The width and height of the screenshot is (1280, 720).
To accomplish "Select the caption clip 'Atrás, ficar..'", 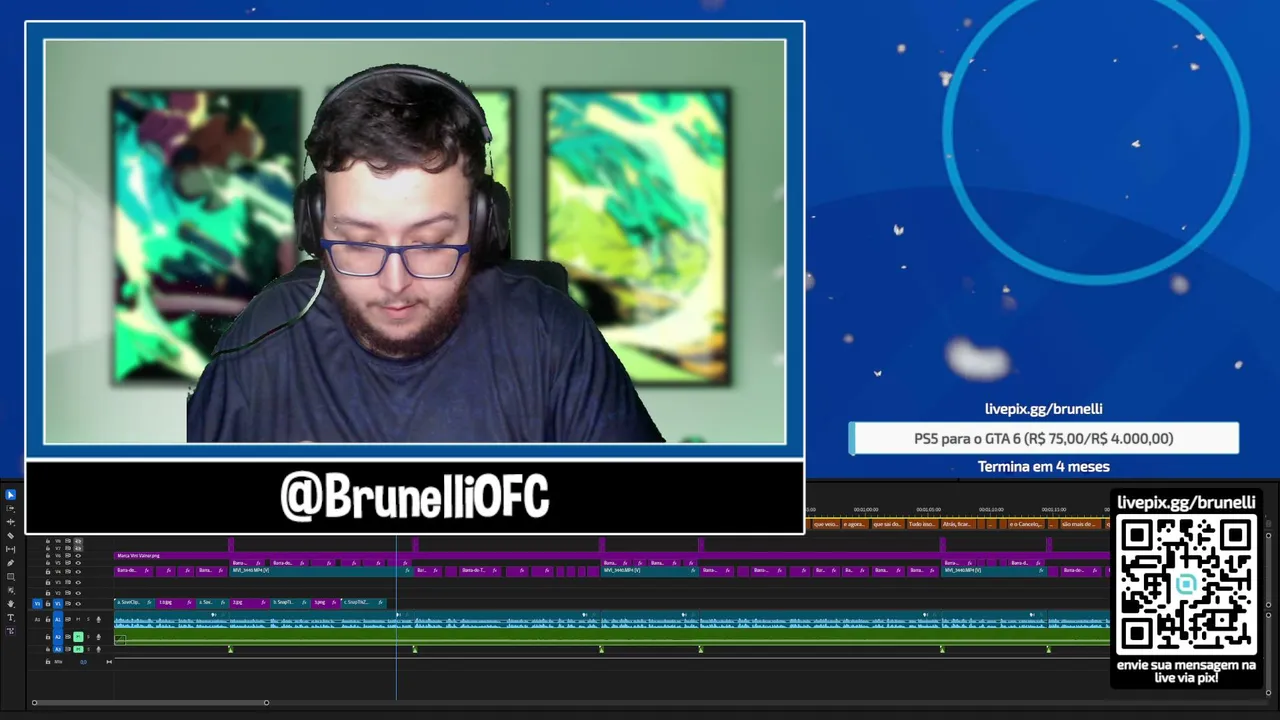I will coord(957,524).
